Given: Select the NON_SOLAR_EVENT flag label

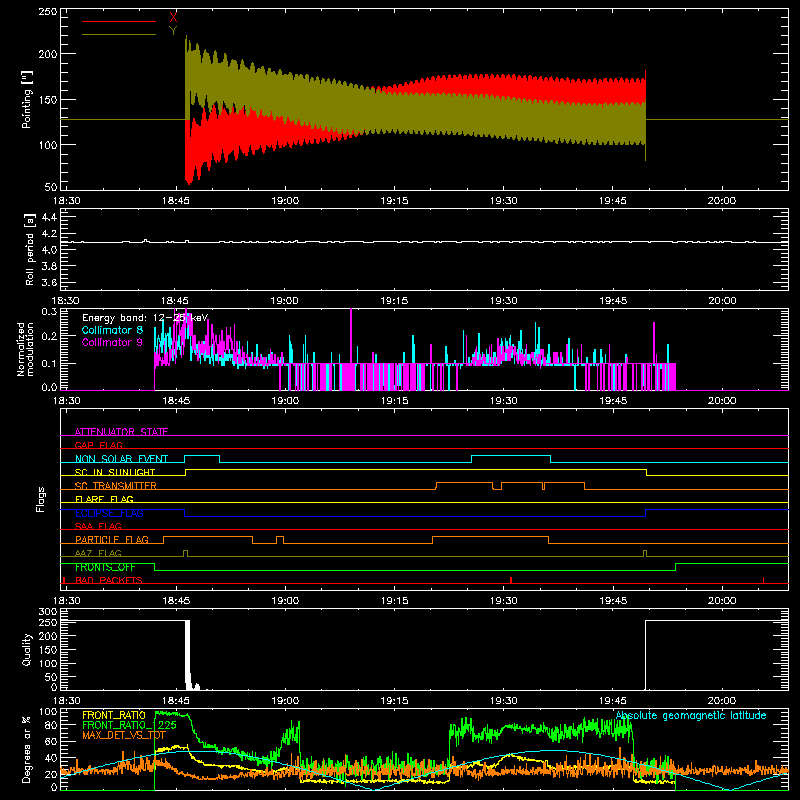Looking at the screenshot, I should point(121,459).
